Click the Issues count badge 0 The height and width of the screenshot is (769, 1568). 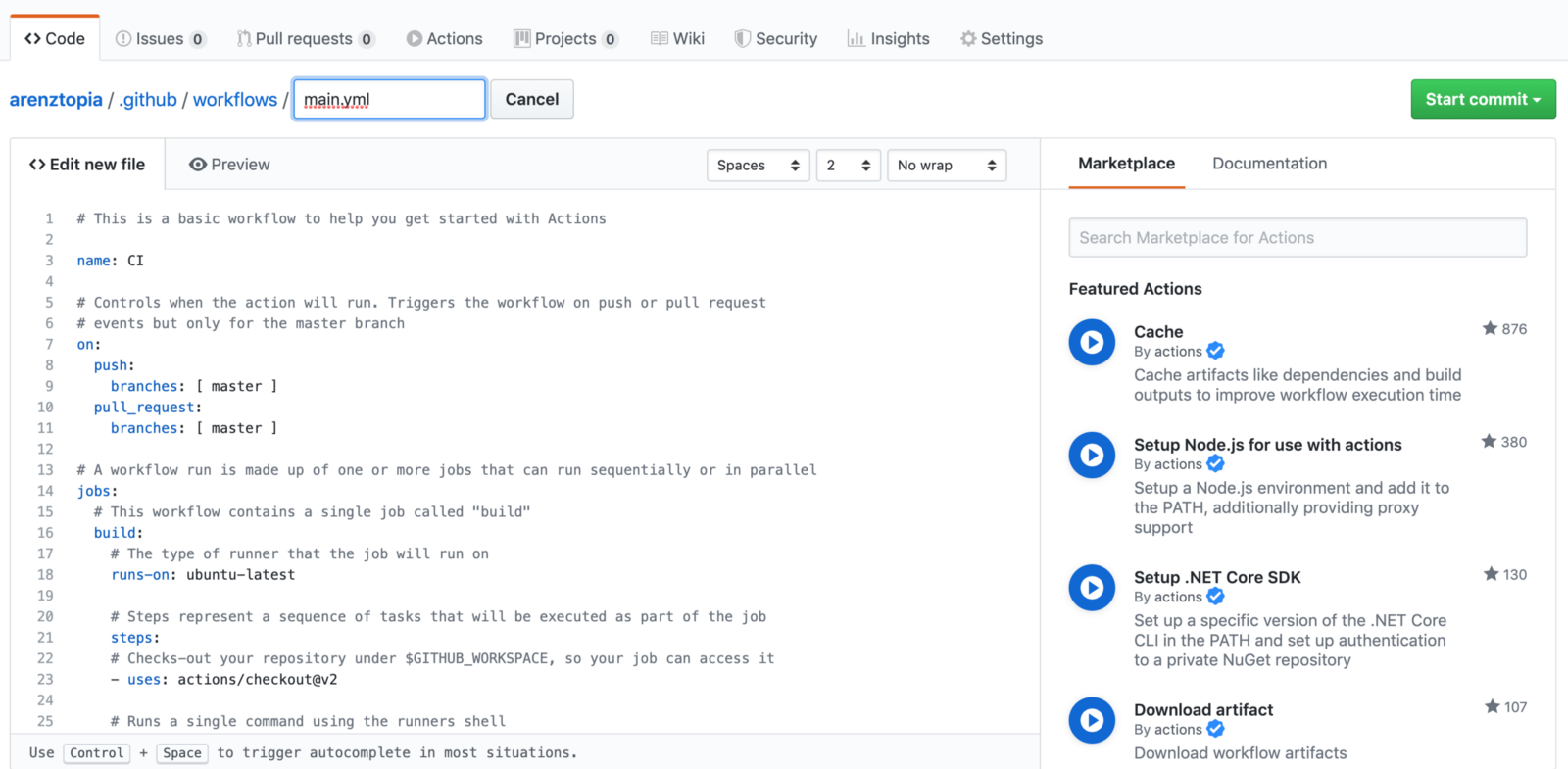pyautogui.click(x=198, y=39)
